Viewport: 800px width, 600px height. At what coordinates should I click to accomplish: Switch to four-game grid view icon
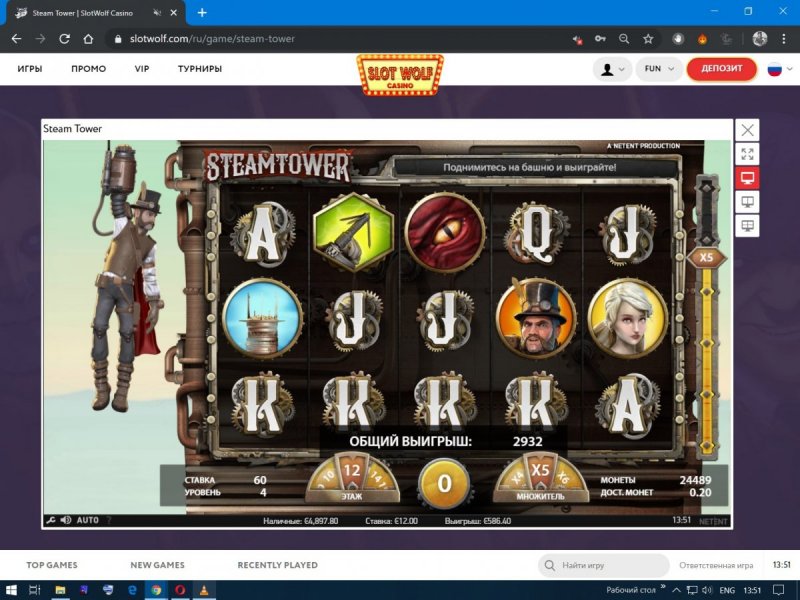pos(747,226)
